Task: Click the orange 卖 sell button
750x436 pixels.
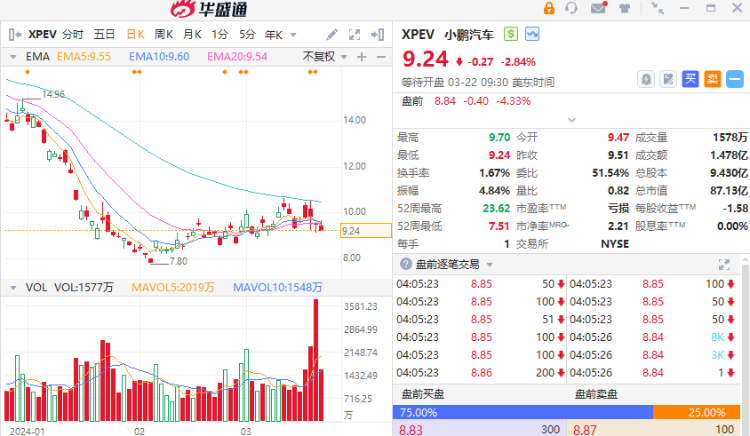Action: click(712, 79)
